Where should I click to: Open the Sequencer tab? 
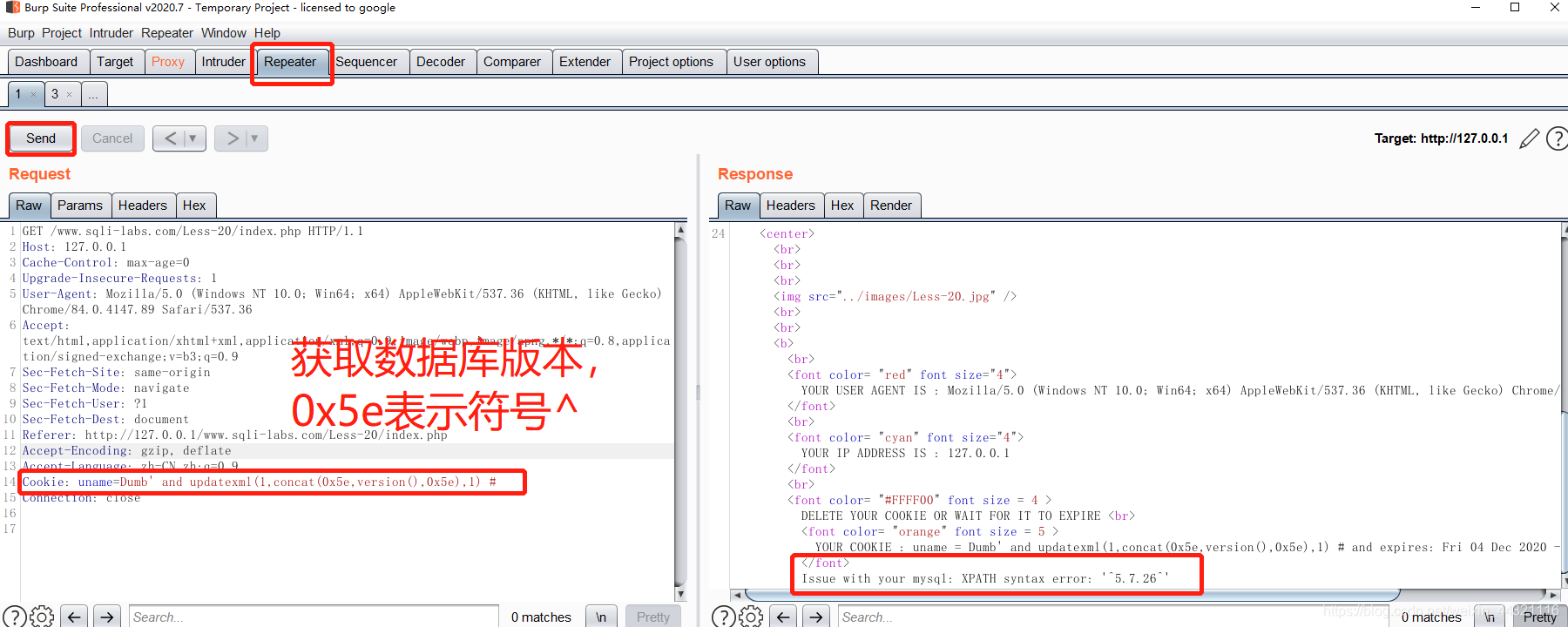[x=366, y=62]
